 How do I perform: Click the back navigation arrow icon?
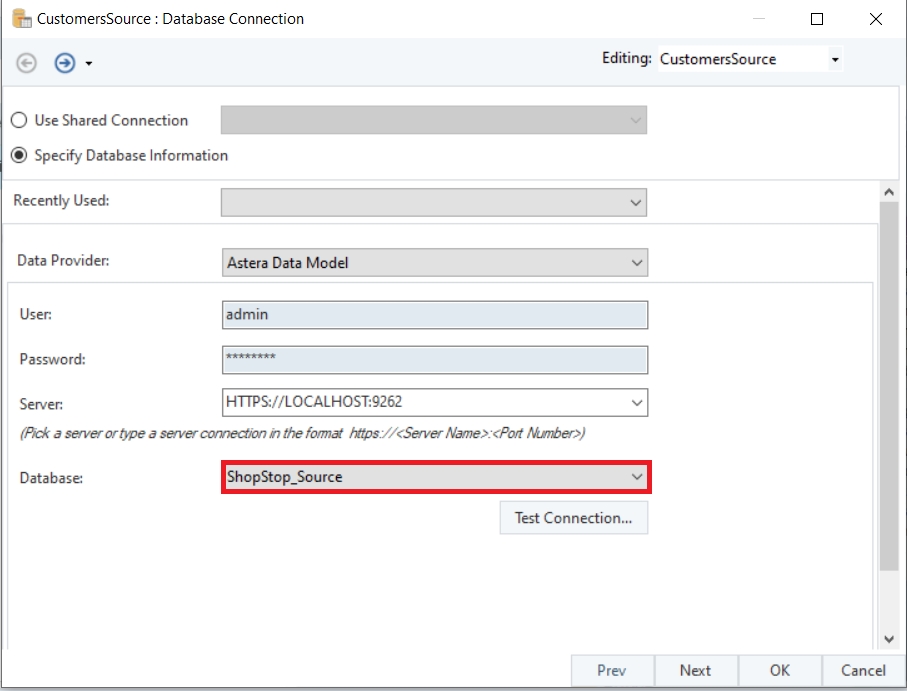(27, 63)
